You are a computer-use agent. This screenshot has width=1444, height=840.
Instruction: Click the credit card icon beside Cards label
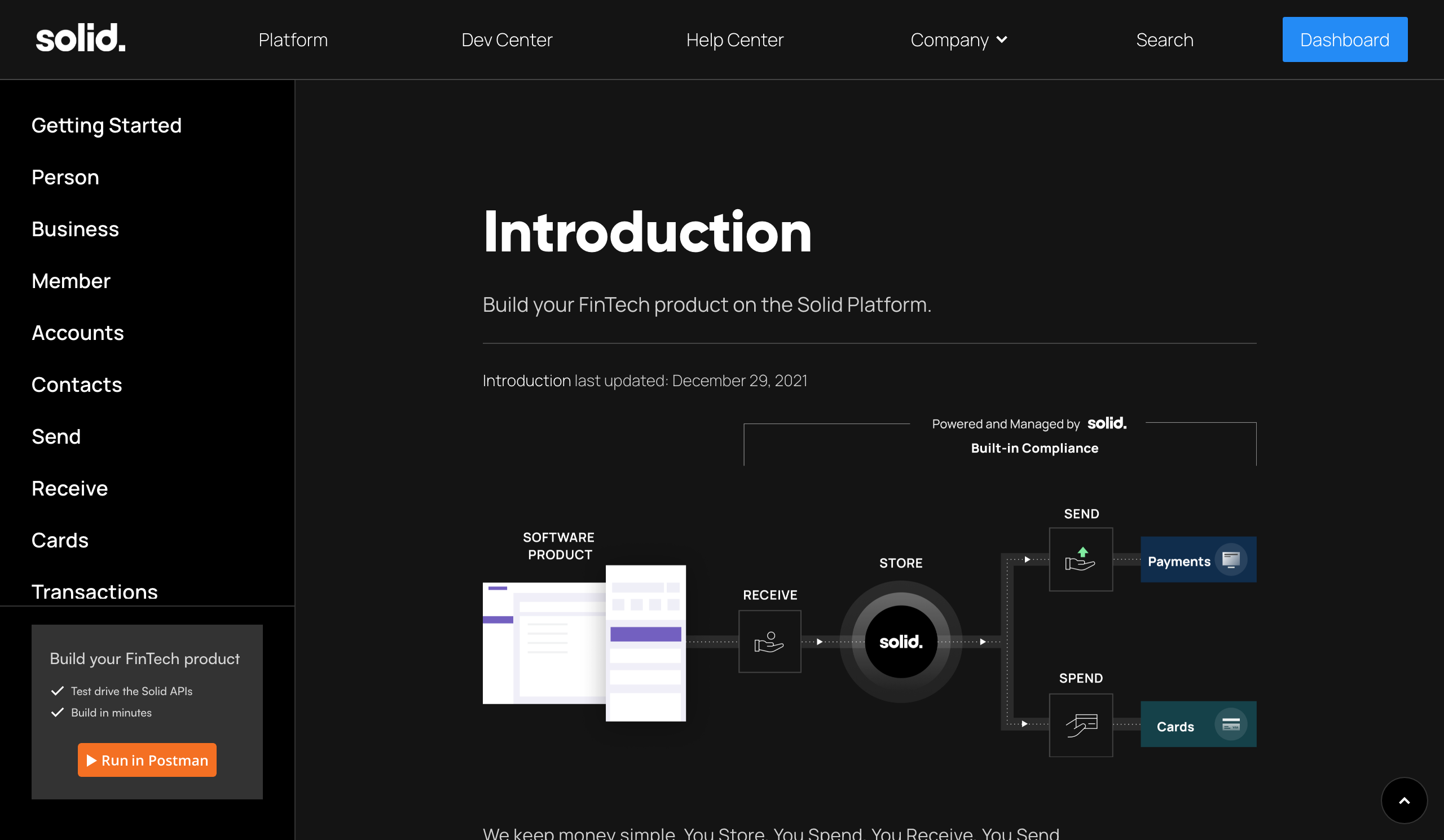coord(1231,724)
